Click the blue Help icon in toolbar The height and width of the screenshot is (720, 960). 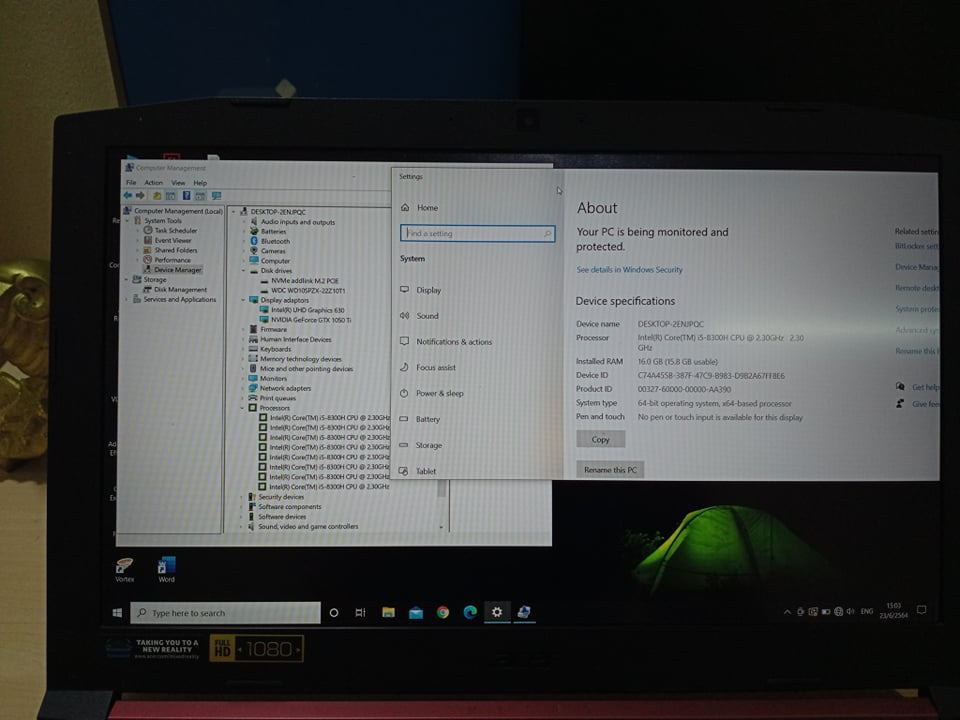click(186, 196)
